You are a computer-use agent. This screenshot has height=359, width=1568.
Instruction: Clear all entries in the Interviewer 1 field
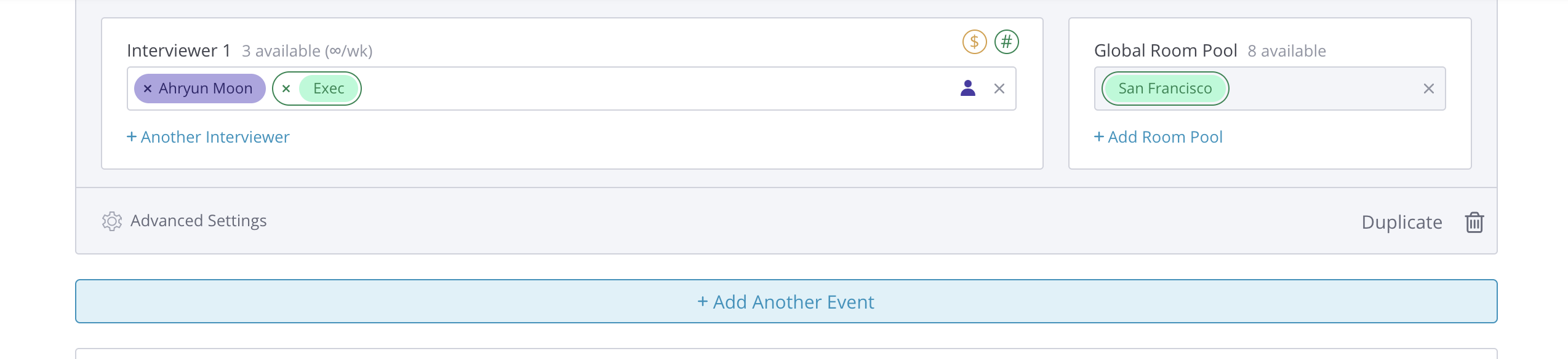[999, 89]
